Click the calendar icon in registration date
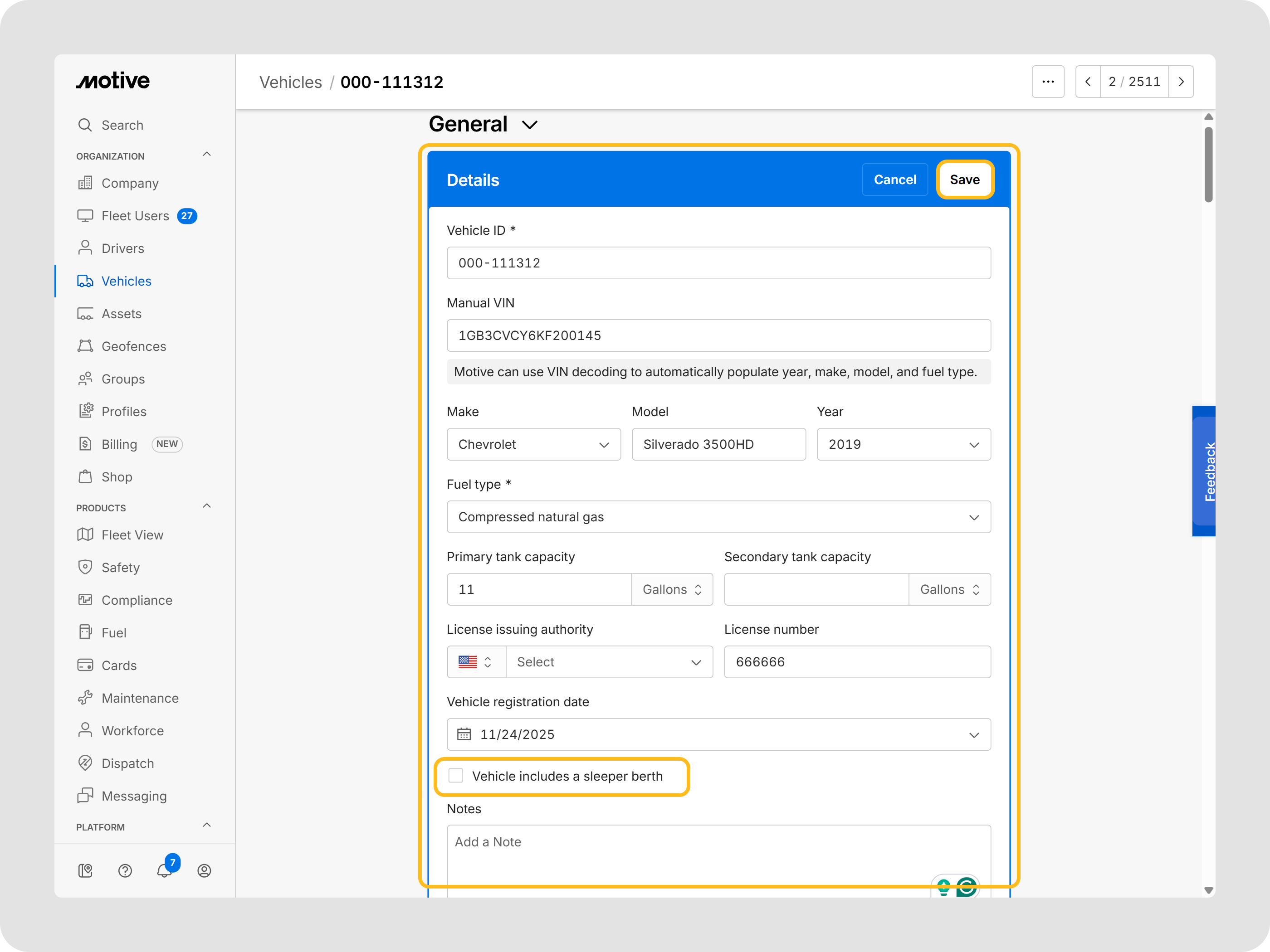Viewport: 1270px width, 952px height. coord(464,734)
